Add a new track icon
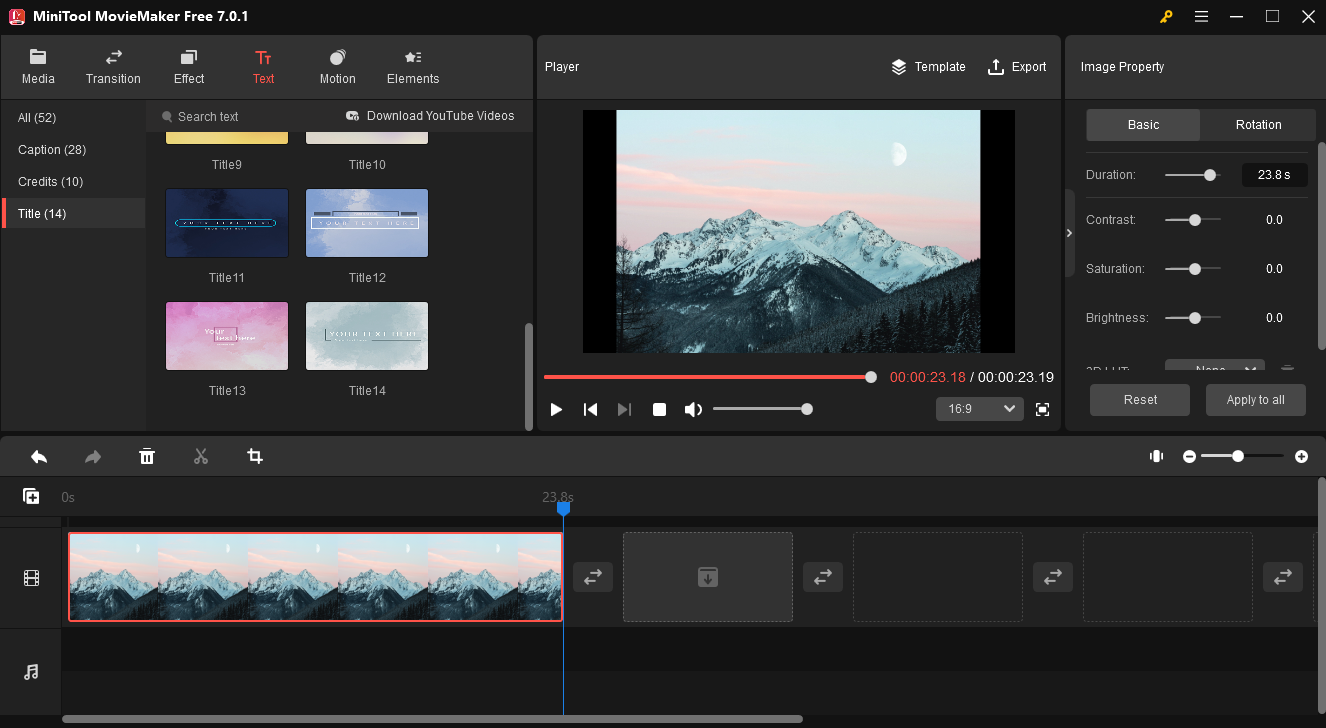The width and height of the screenshot is (1326, 728). 31,496
